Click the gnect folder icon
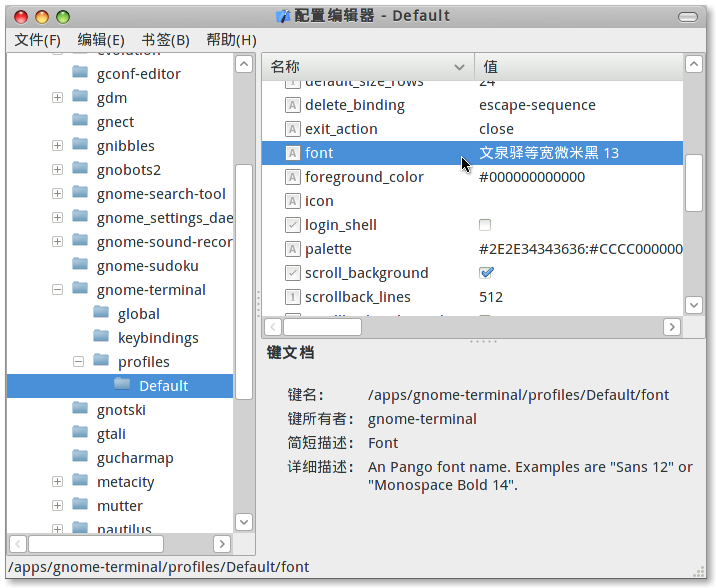 coord(80,121)
